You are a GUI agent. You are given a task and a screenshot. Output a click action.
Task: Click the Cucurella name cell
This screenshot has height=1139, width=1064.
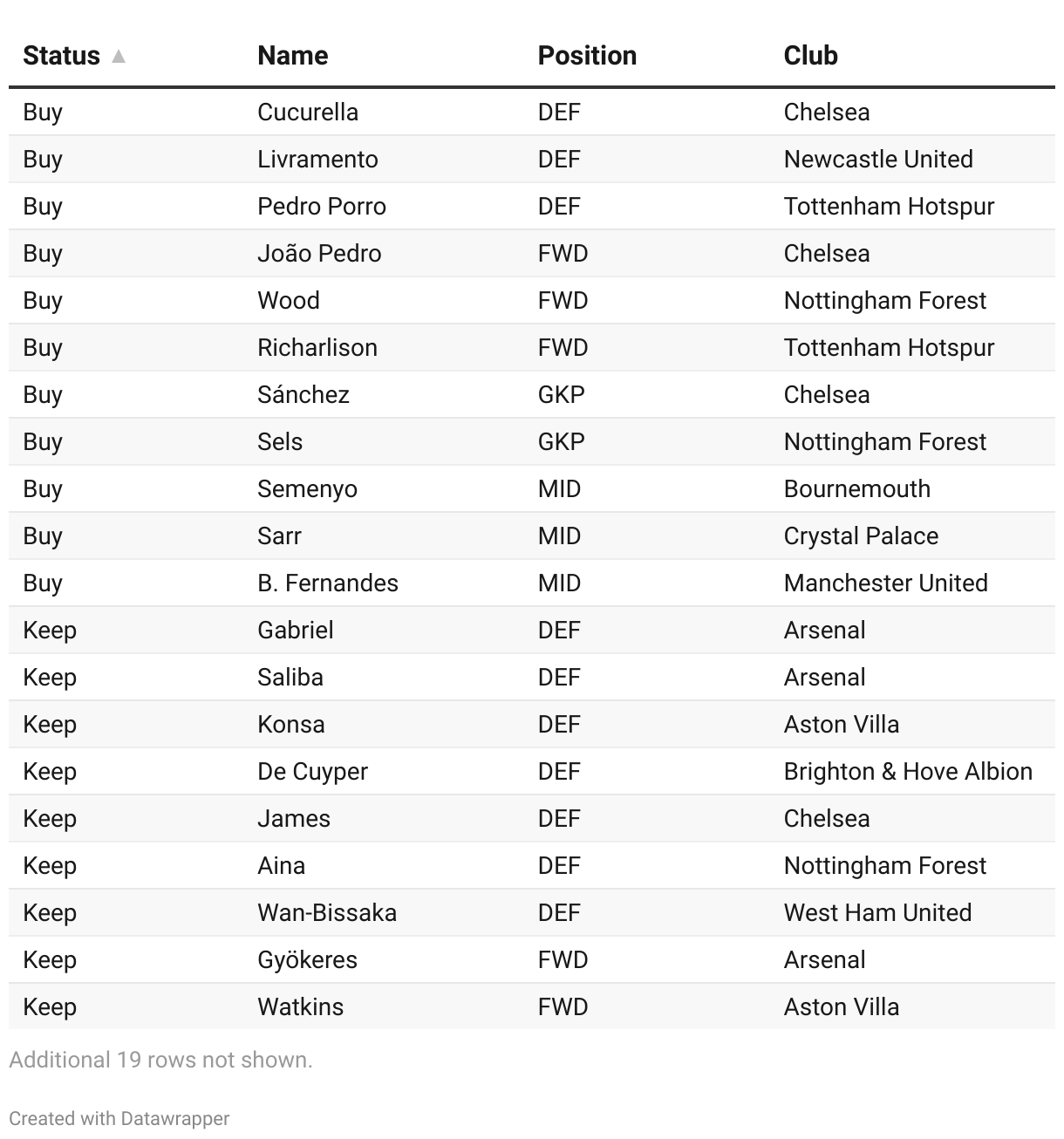point(307,113)
